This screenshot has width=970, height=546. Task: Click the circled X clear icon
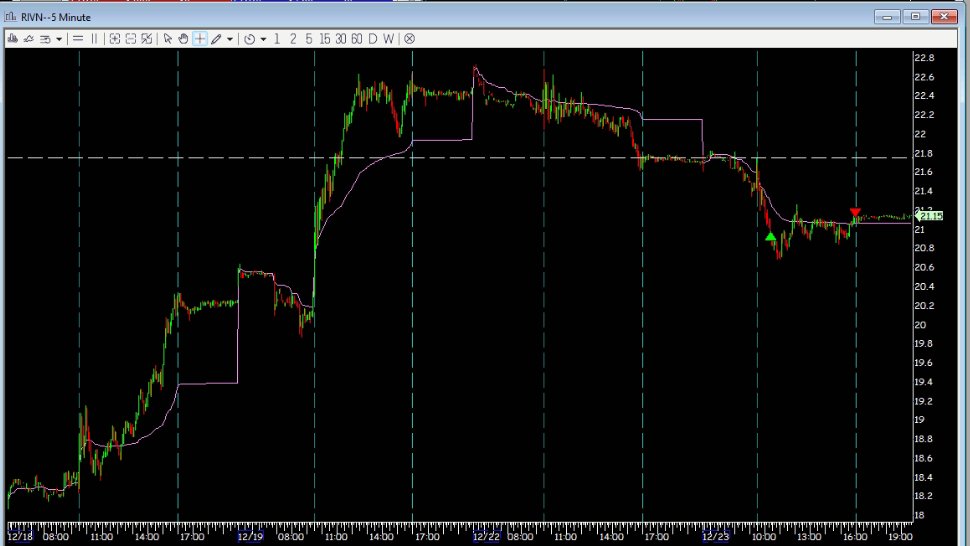(410, 39)
